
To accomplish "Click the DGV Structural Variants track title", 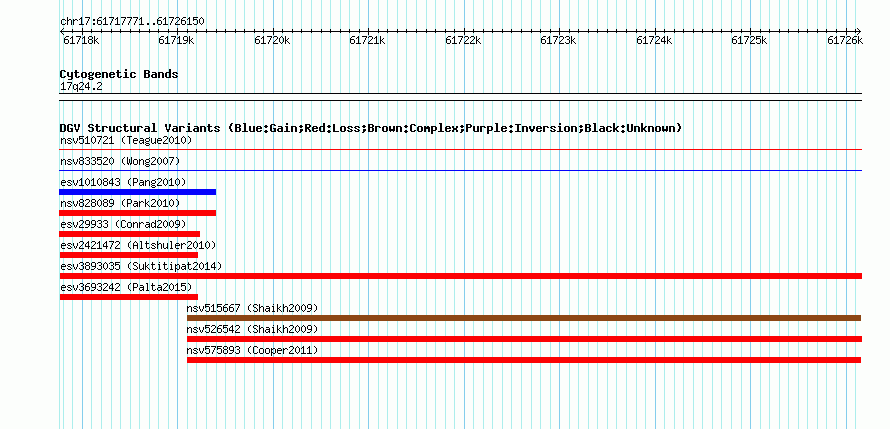I will pos(371,128).
